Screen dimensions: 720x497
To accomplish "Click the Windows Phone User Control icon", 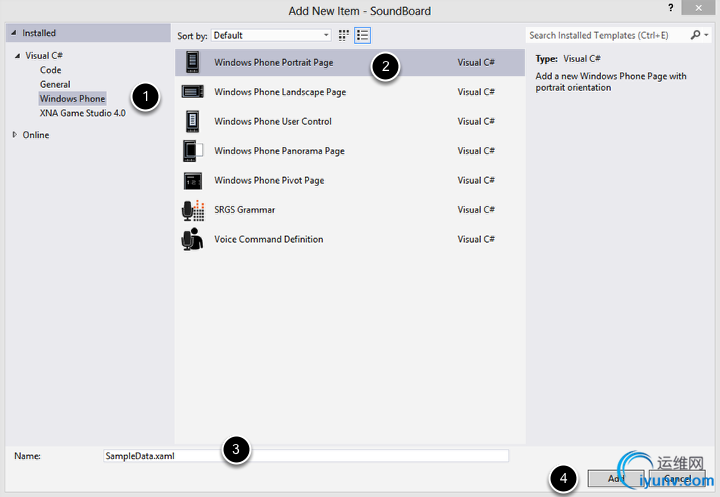I will [x=192, y=121].
